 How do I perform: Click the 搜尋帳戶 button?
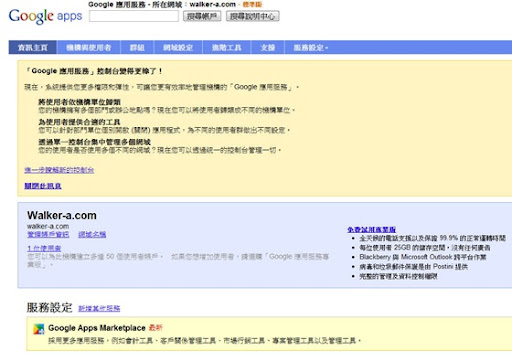coord(202,16)
